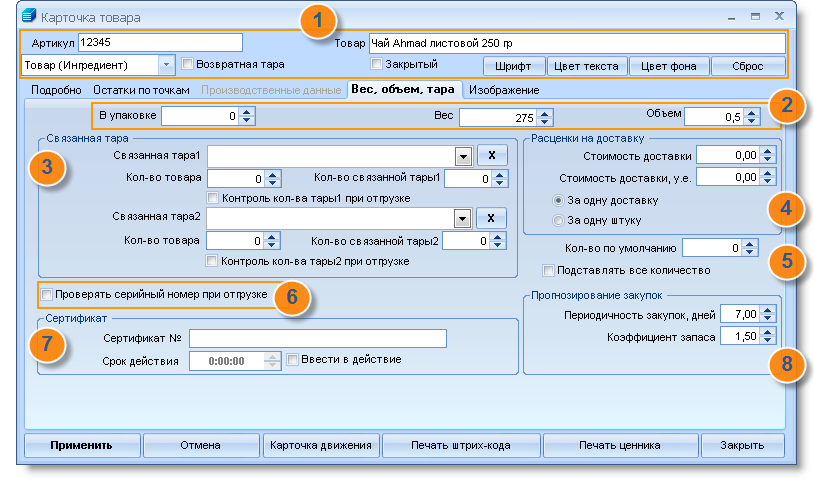Expand the Связанная тара1 dropdown list
This screenshot has height=479, width=814.
click(462, 155)
